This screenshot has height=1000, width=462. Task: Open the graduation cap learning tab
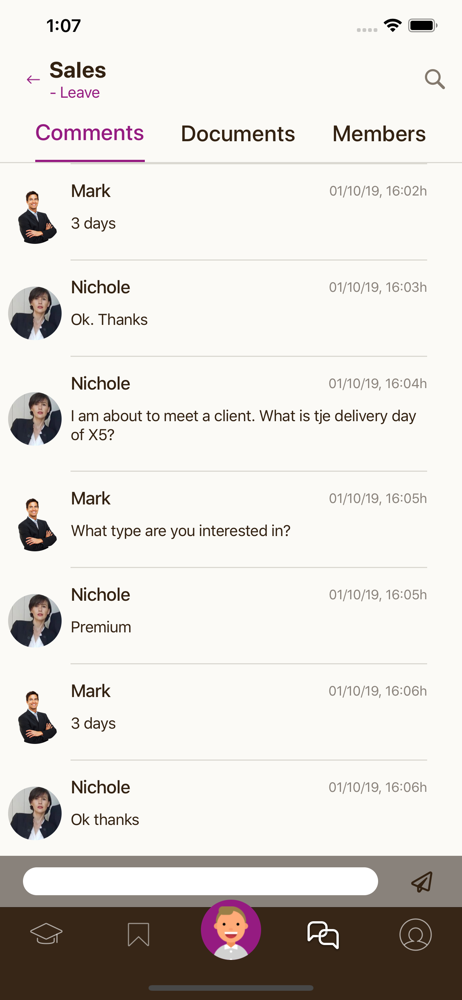(x=47, y=935)
